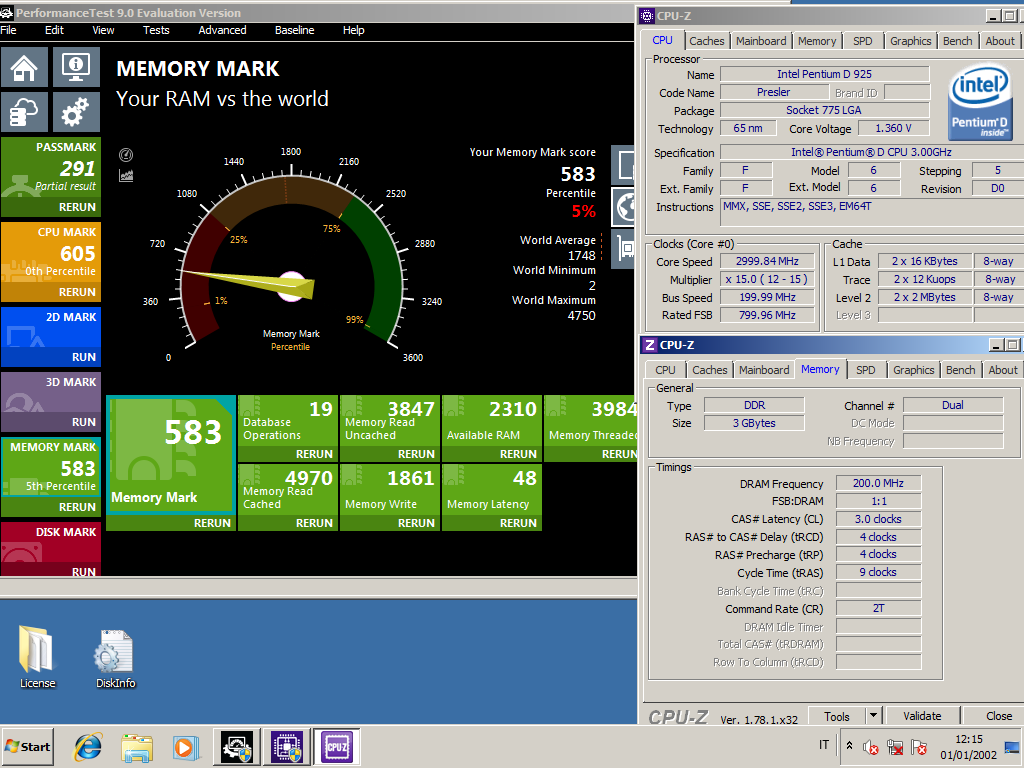The width and height of the screenshot is (1024, 768).
Task: Open the Baseline menu
Action: (294, 30)
